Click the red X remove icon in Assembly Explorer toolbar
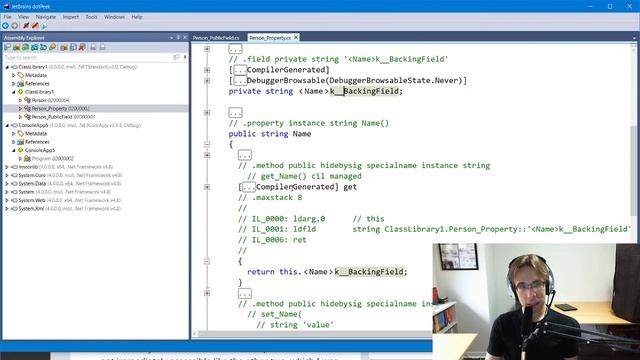The image size is (640, 360). [x=82, y=47]
